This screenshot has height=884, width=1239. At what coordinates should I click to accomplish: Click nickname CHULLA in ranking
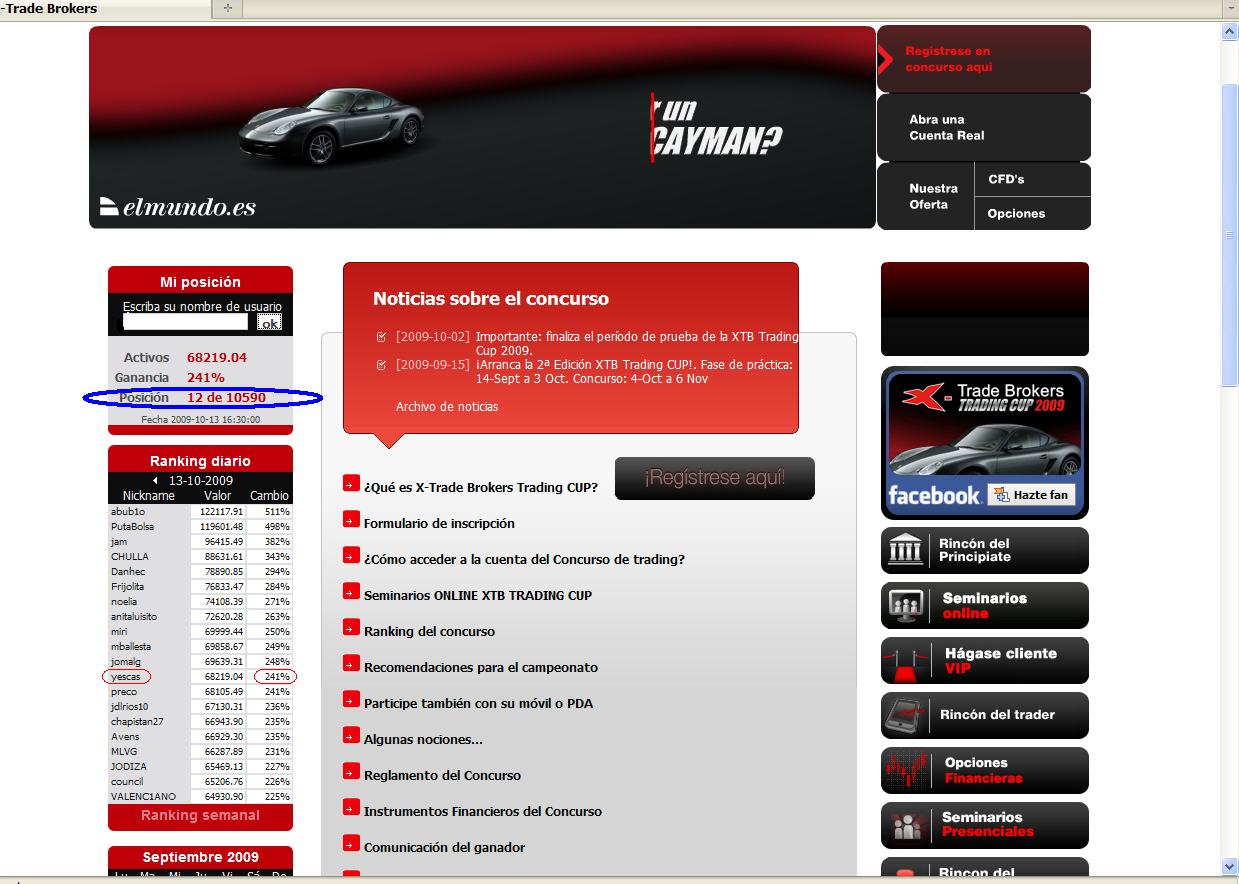point(129,556)
